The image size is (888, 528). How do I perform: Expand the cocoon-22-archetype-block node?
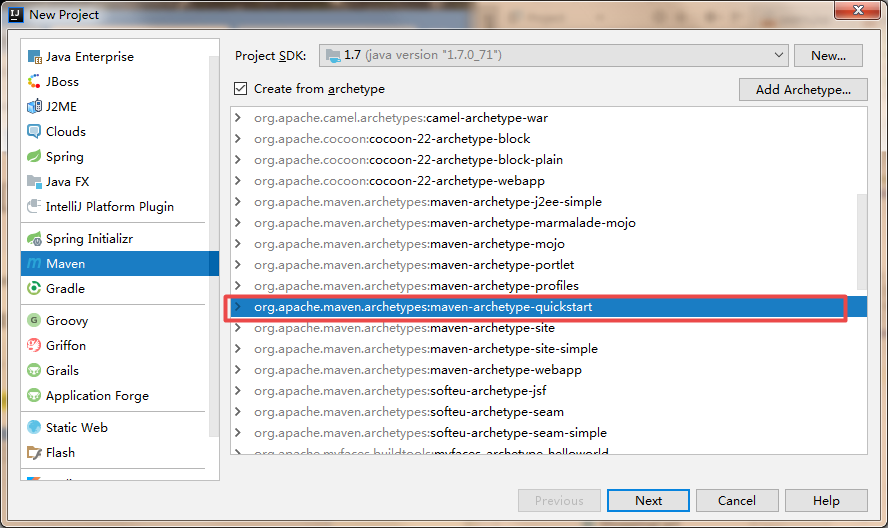point(238,139)
